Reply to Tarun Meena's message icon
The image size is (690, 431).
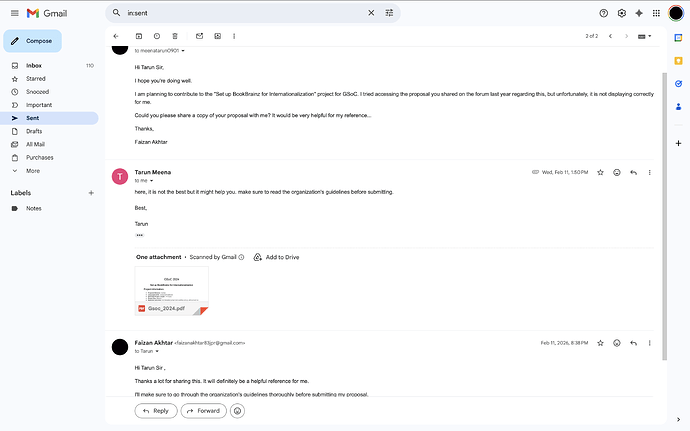pyautogui.click(x=633, y=173)
